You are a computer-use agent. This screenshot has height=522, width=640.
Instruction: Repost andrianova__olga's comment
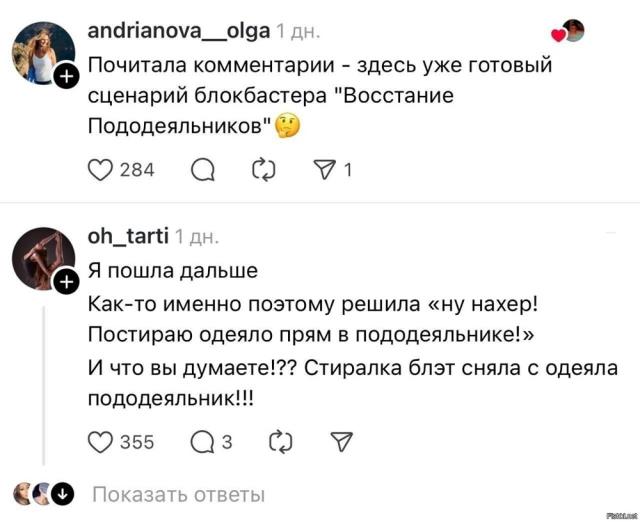point(264,170)
